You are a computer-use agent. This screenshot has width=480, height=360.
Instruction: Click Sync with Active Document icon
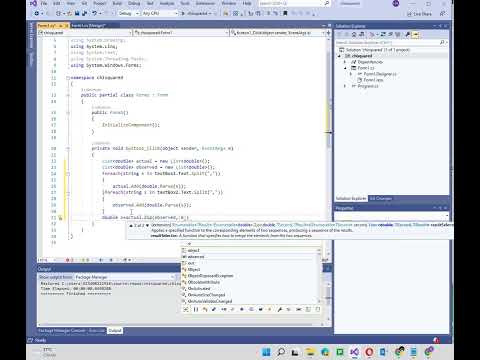click(383, 34)
